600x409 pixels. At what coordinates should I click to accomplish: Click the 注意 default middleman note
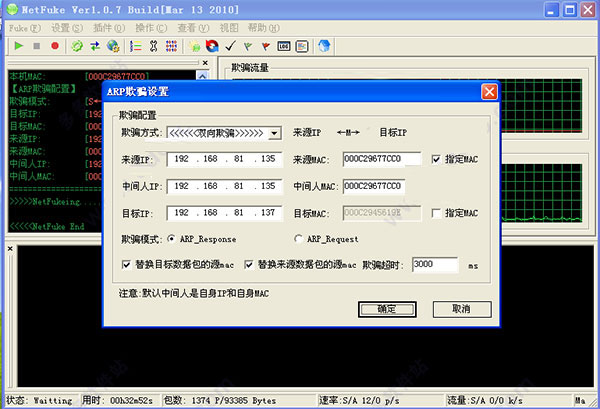194,293
